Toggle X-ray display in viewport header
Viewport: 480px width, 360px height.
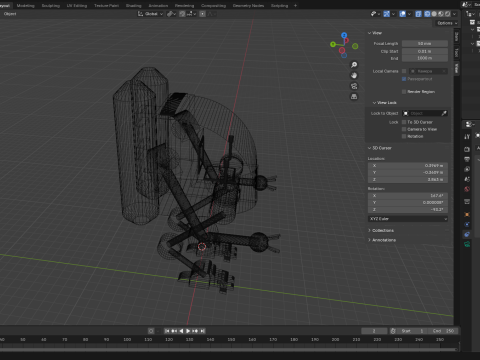[418, 14]
